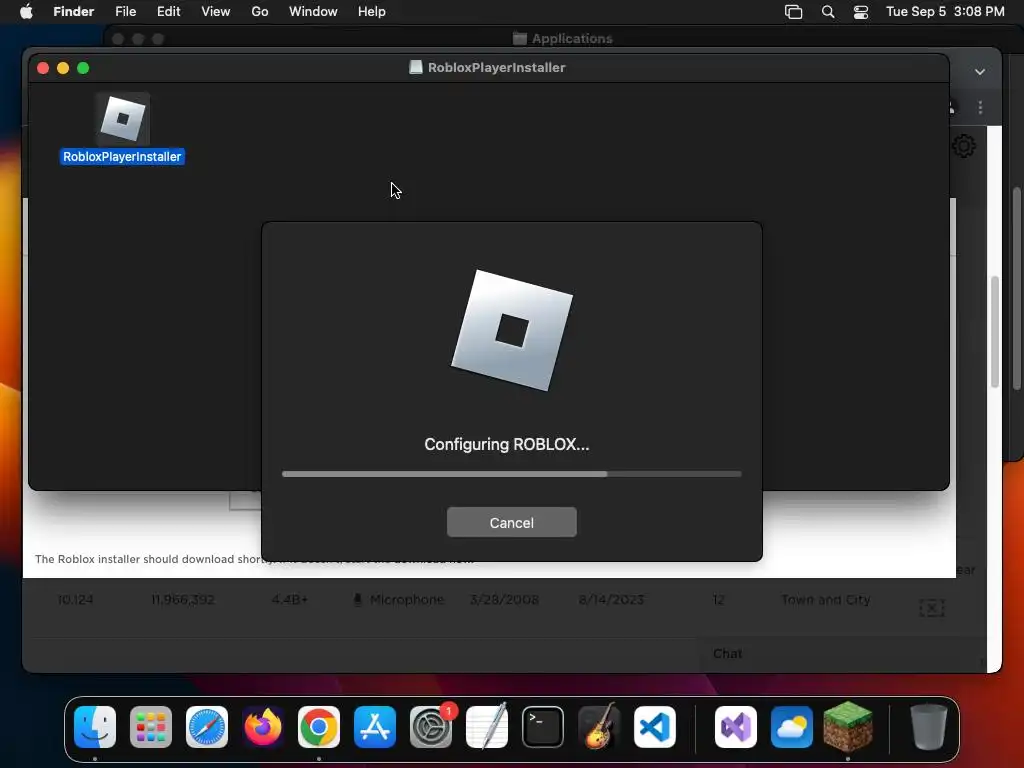
Task: Click the Configuring ROBLOX... status text
Action: click(507, 444)
